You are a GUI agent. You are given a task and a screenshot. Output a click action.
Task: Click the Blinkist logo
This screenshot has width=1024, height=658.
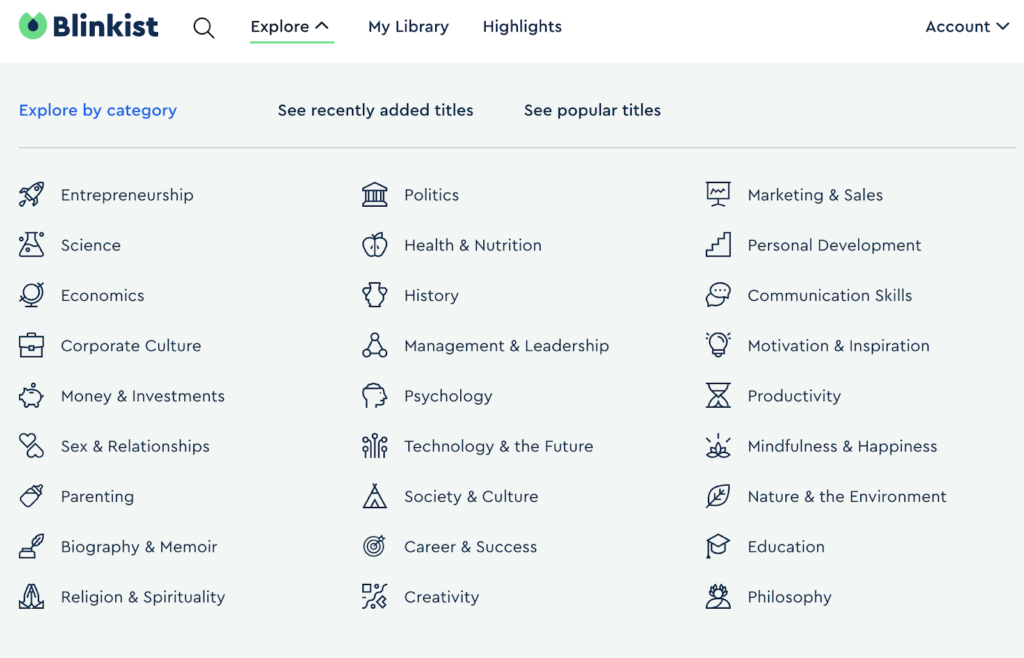89,27
